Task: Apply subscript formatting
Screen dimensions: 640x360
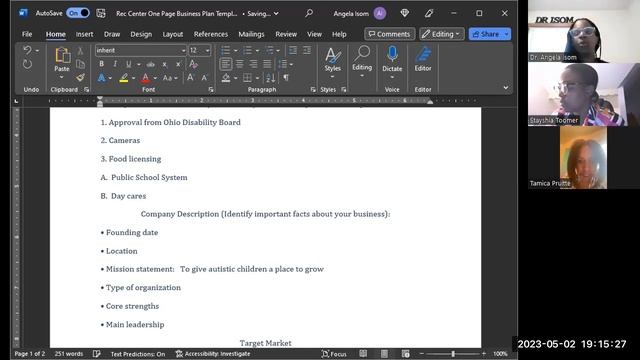Action: (164, 64)
